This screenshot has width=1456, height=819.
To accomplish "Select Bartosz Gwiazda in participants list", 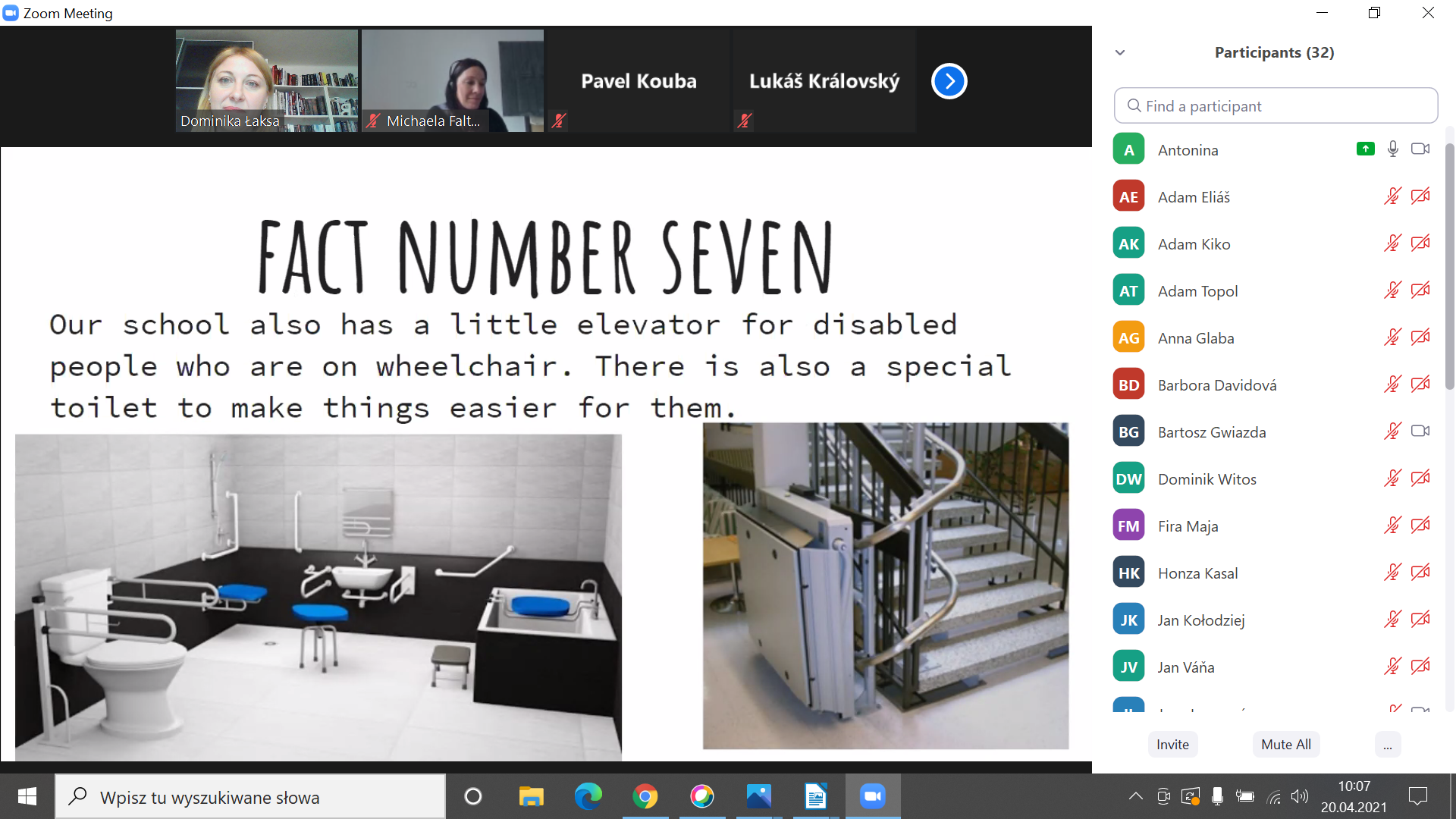I will (1275, 431).
